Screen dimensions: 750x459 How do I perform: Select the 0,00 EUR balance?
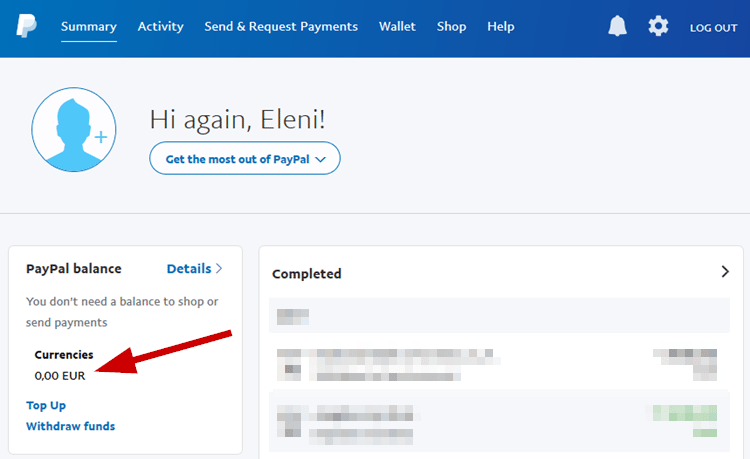point(60,376)
